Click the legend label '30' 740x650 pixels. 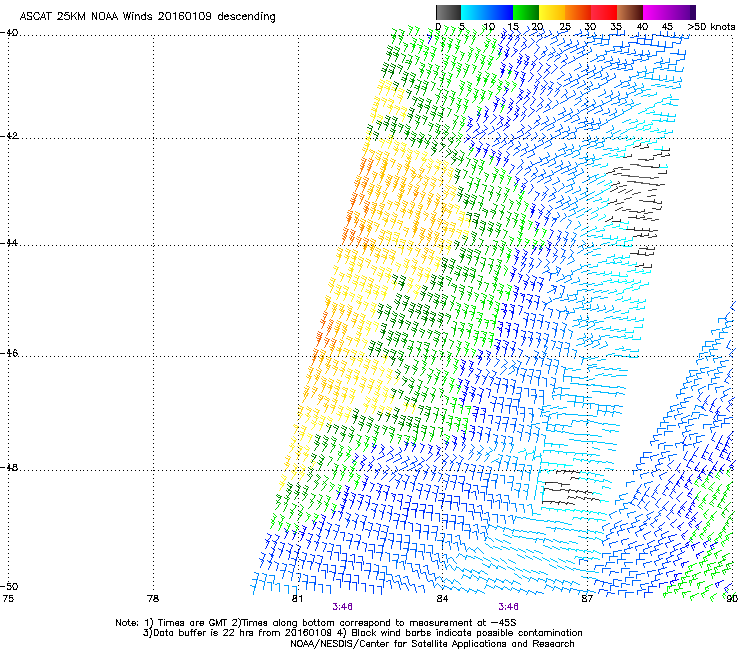click(590, 27)
